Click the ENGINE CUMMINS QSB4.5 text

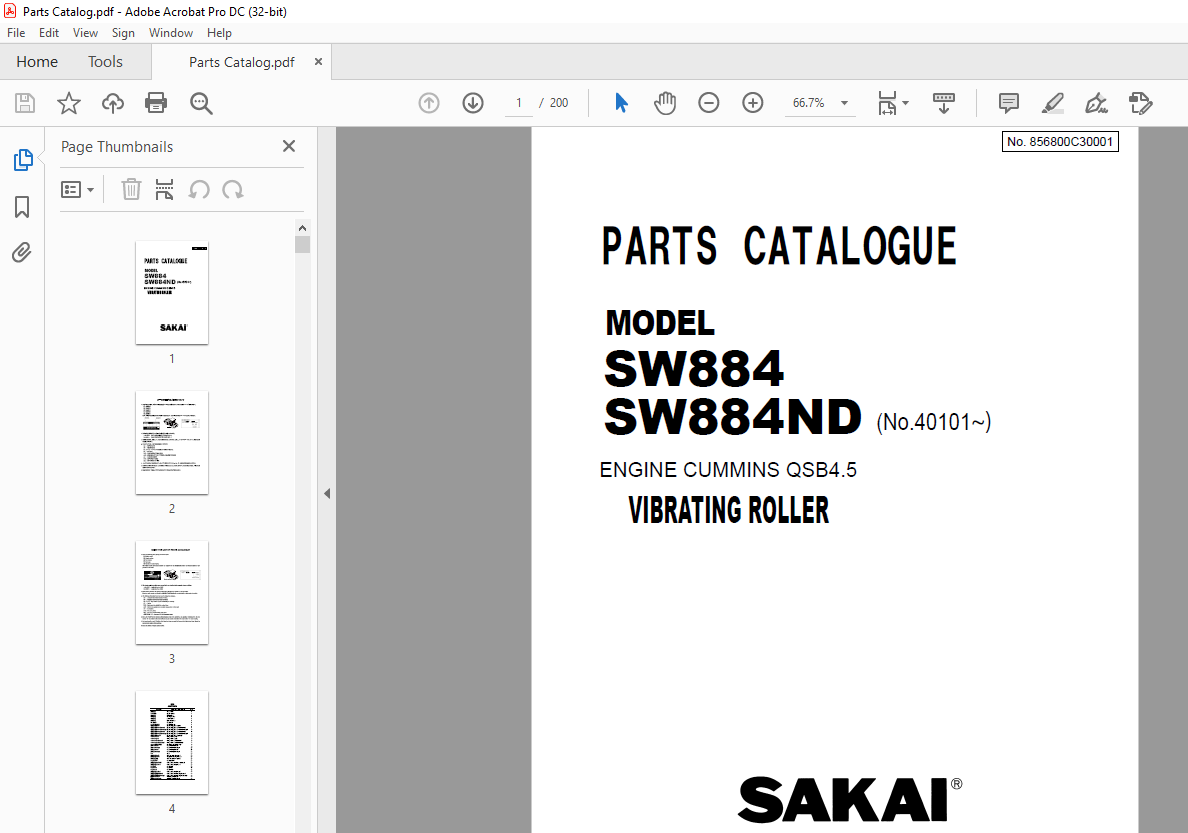728,470
